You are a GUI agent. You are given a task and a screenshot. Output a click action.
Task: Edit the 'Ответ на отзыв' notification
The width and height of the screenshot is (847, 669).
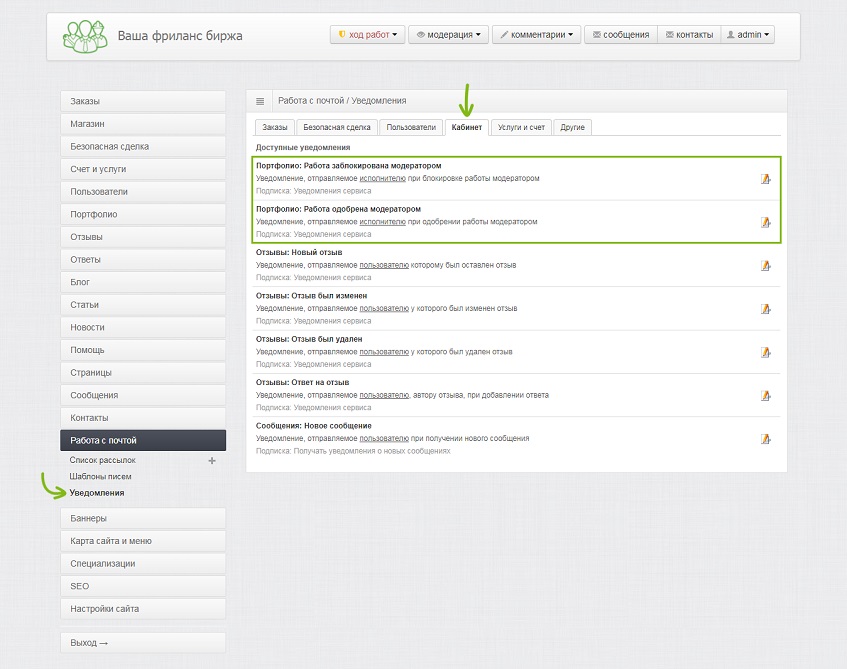(x=765, y=396)
